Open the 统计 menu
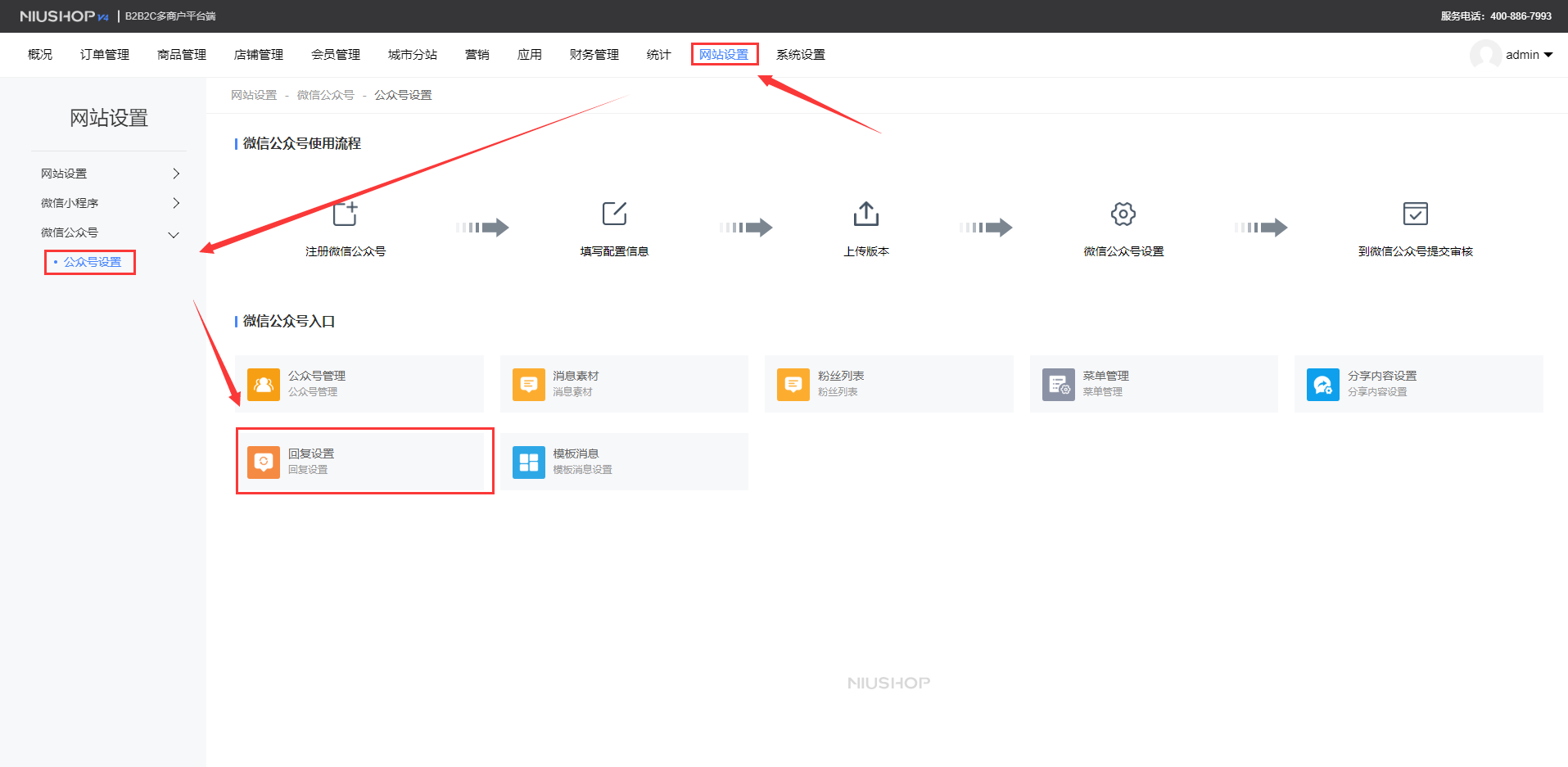This screenshot has height=767, width=1568. (659, 55)
